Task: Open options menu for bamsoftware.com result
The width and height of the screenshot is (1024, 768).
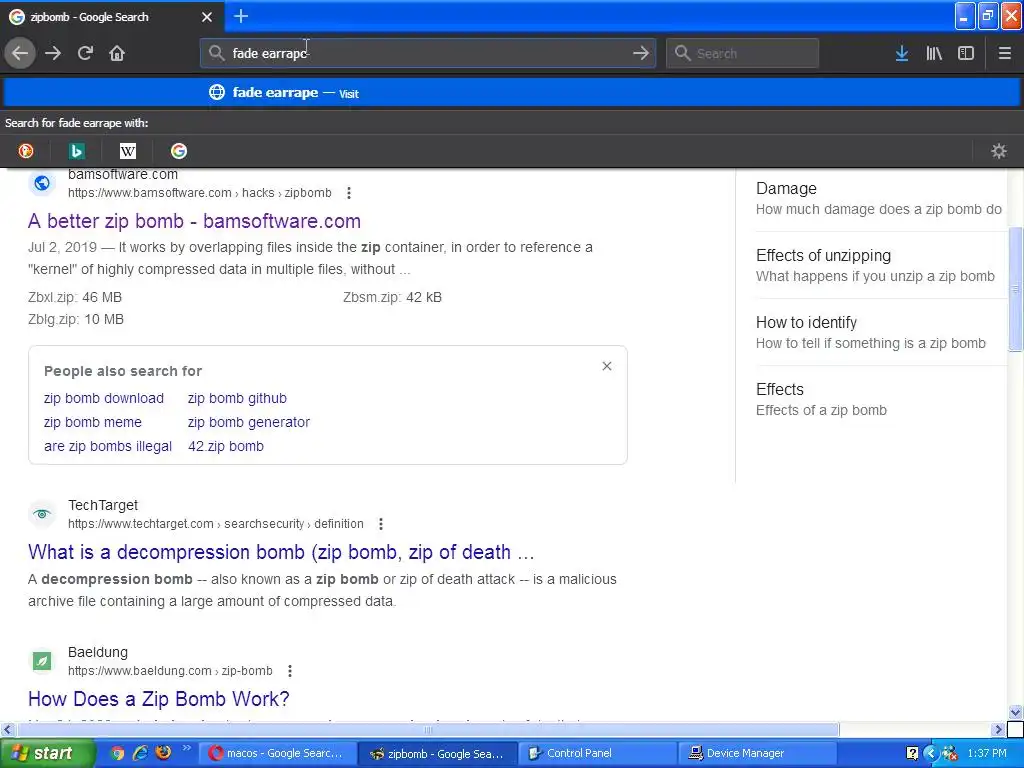Action: point(349,193)
